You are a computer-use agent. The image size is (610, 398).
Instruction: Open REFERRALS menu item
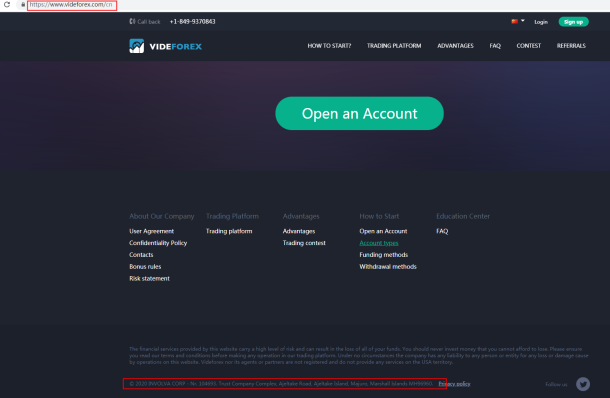click(571, 46)
